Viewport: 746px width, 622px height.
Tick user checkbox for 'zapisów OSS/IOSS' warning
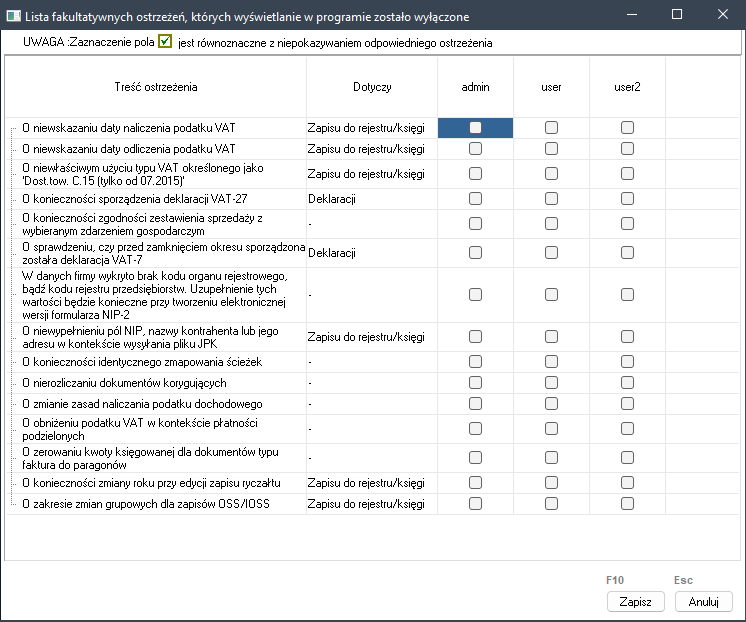[551, 504]
